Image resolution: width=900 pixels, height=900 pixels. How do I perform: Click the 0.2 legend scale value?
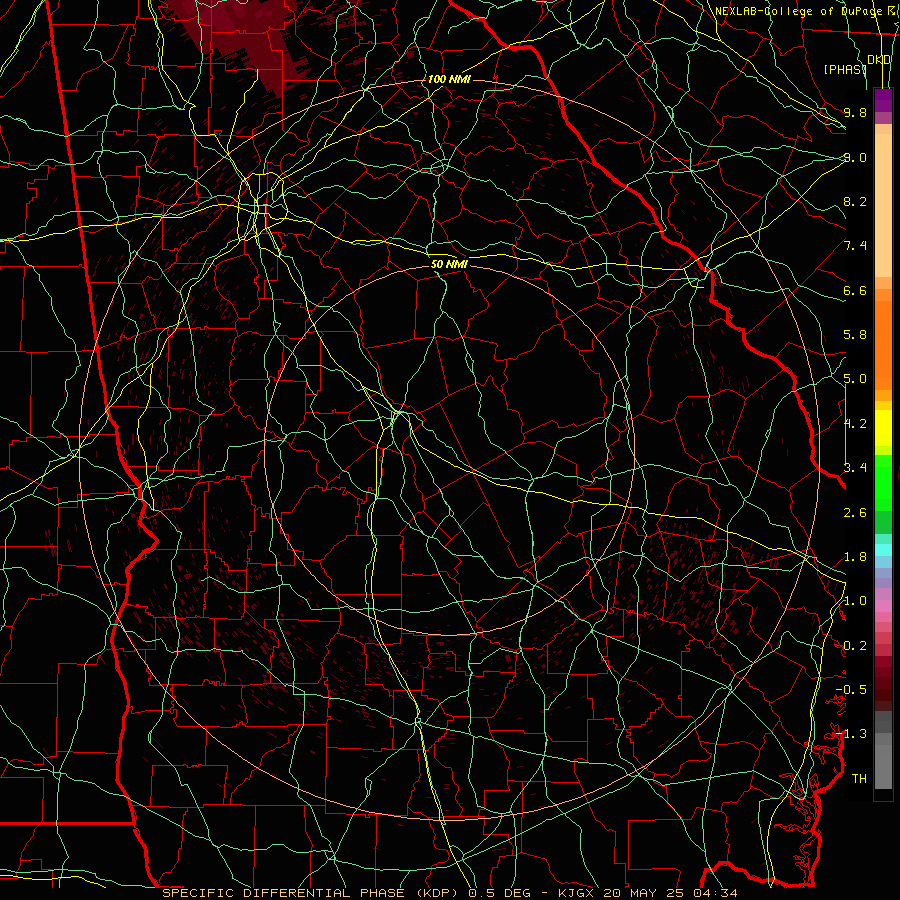click(x=855, y=646)
